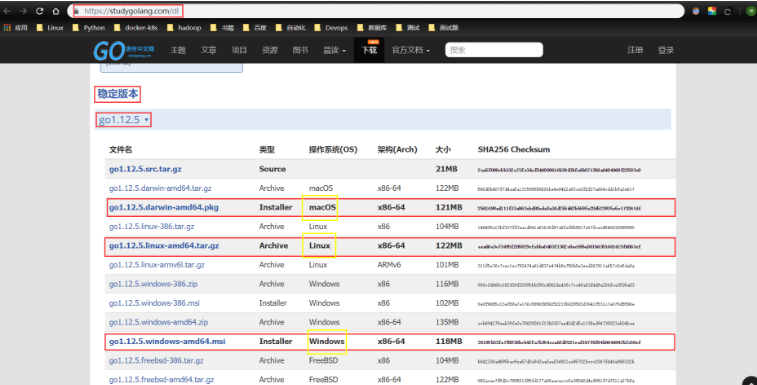Open the 资源 nav item
757x385 pixels.
(x=269, y=50)
